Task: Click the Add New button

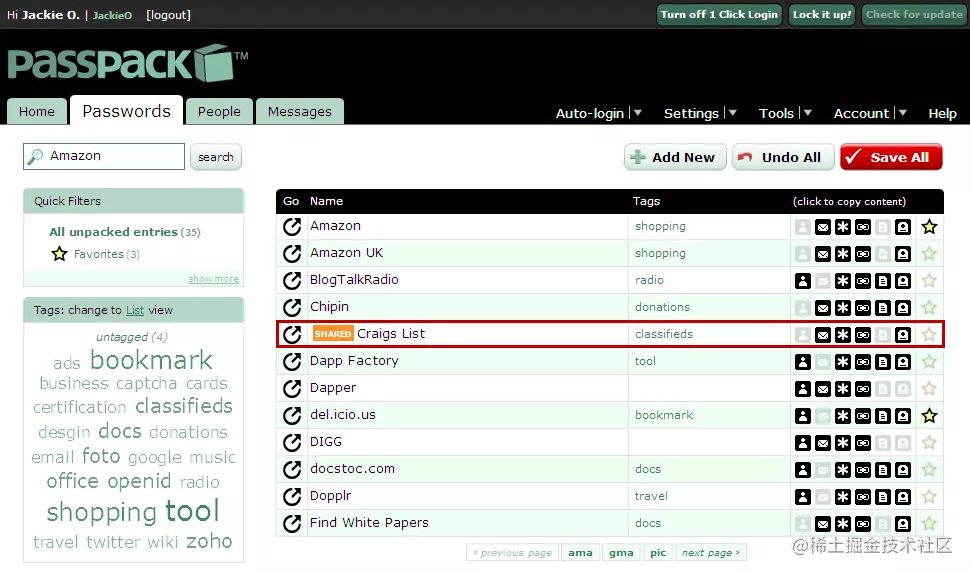Action: click(675, 157)
